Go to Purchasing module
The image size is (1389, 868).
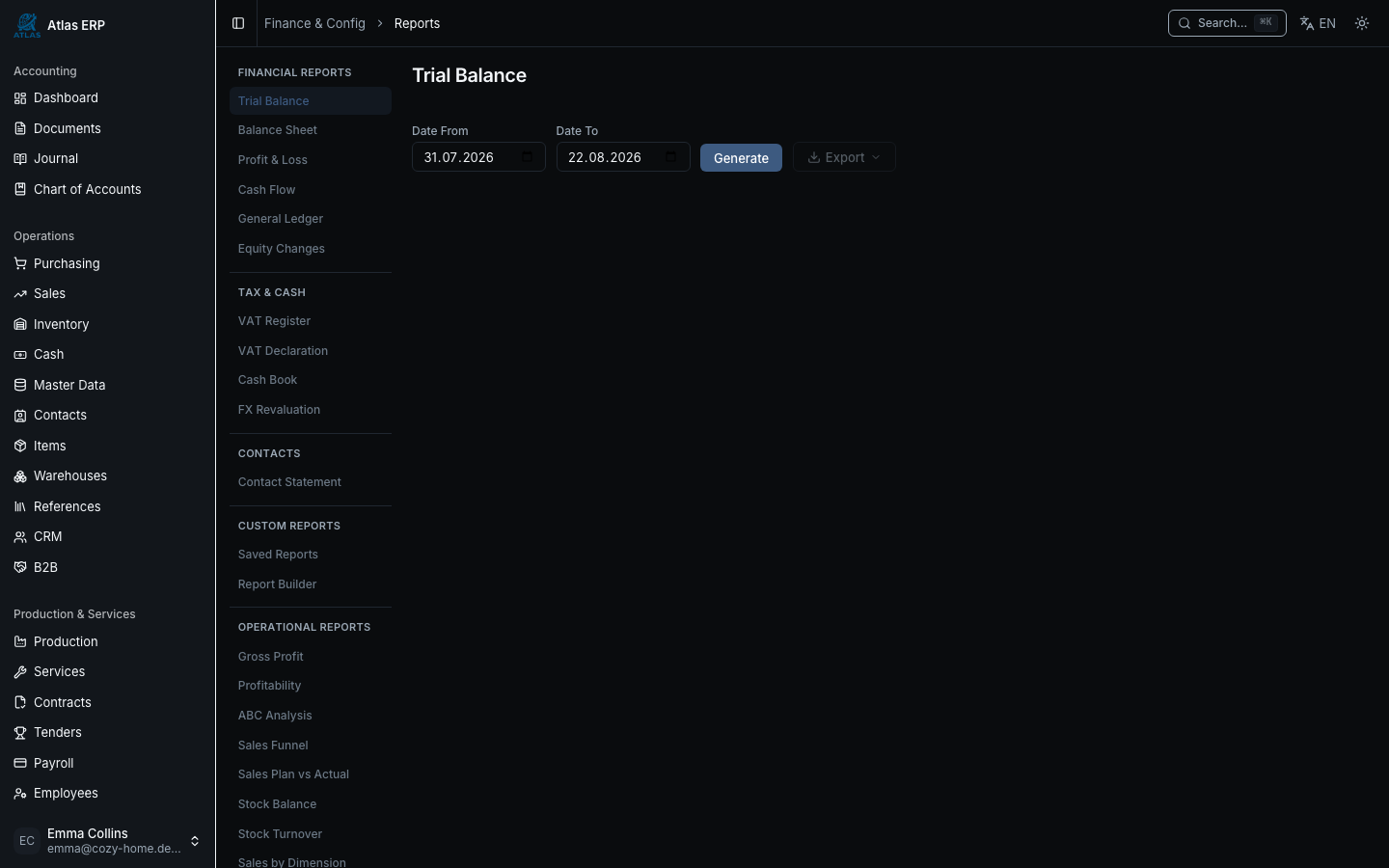pyautogui.click(x=107, y=263)
